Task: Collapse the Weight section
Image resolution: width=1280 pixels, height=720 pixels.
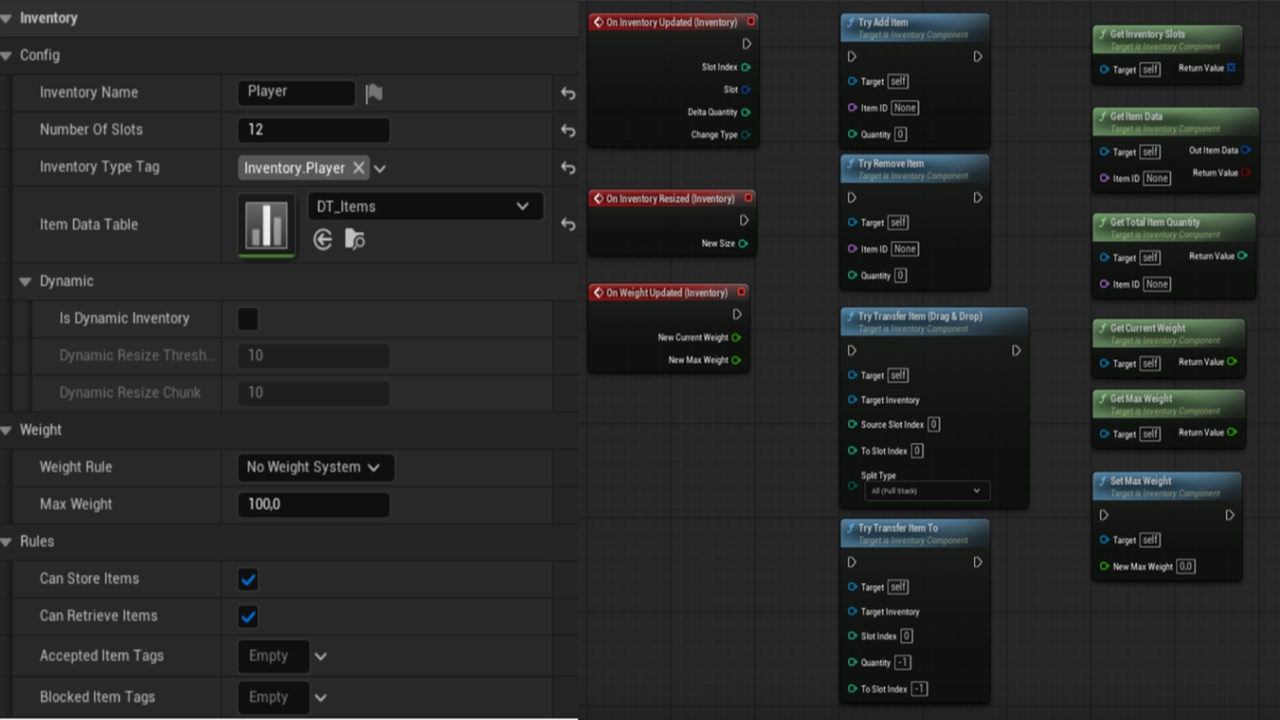Action: (7, 430)
